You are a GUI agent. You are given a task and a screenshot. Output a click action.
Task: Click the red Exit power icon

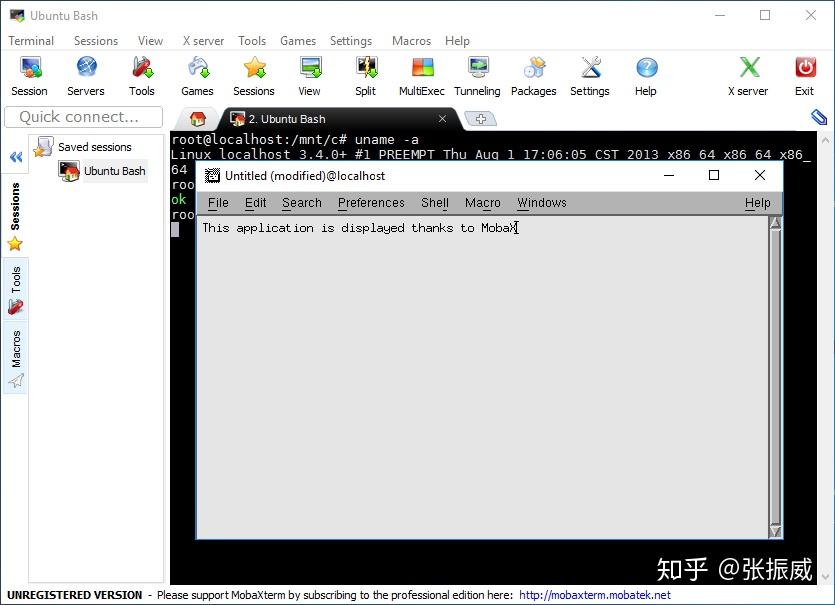805,76
